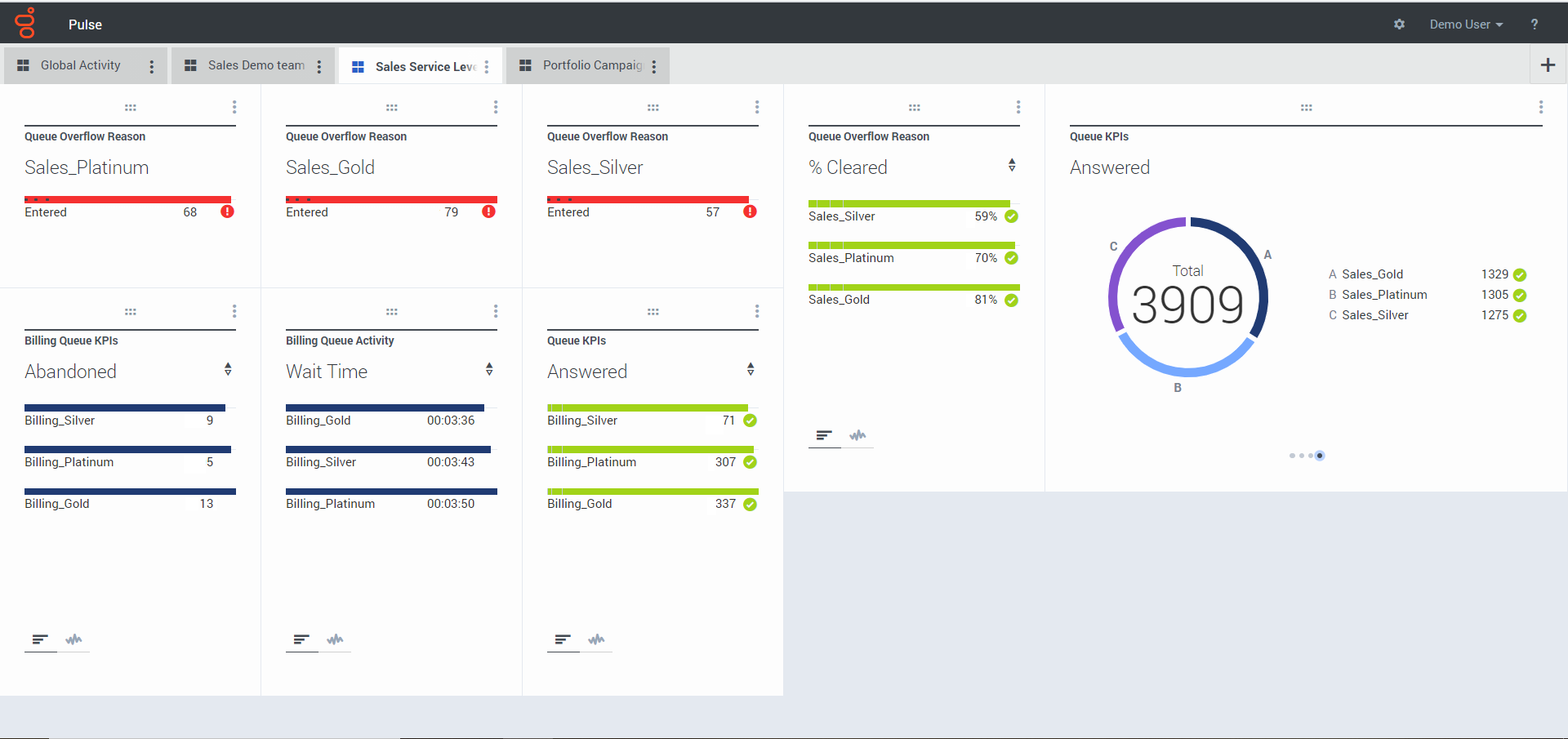Click the first pagination dot in donut widget
Viewport: 1568px width, 739px height.
pos(1292,456)
